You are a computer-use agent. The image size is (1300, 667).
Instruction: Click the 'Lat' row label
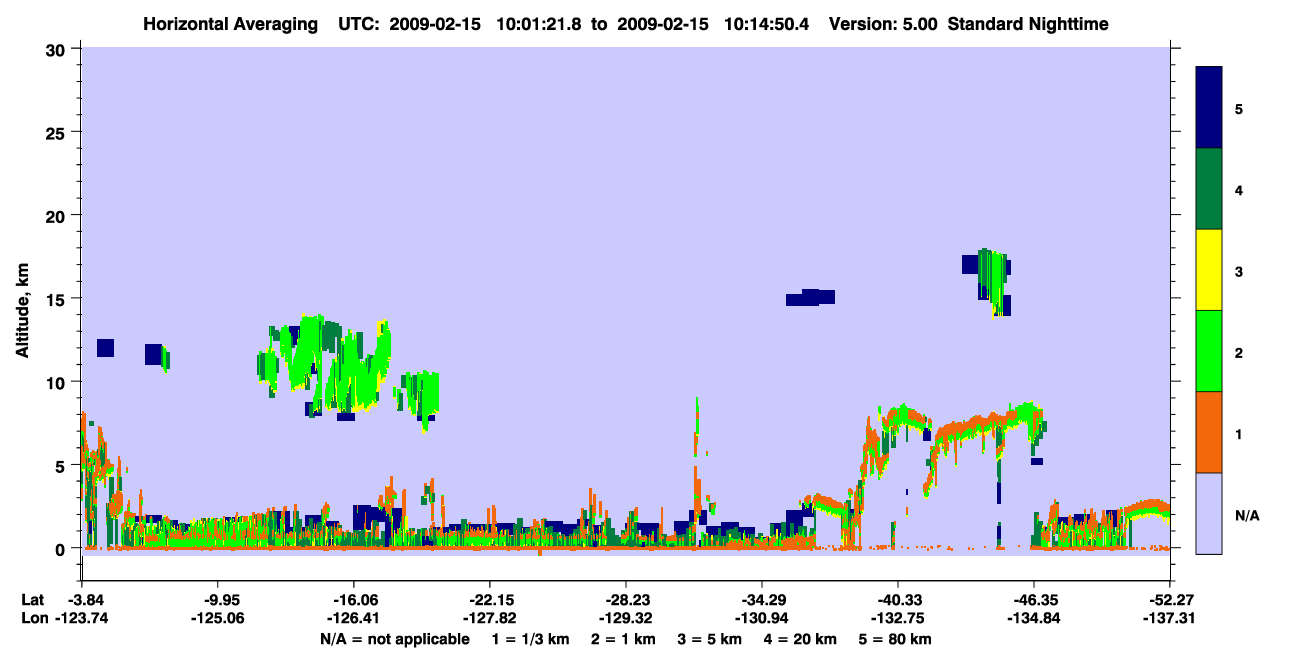pyautogui.click(x=32, y=599)
